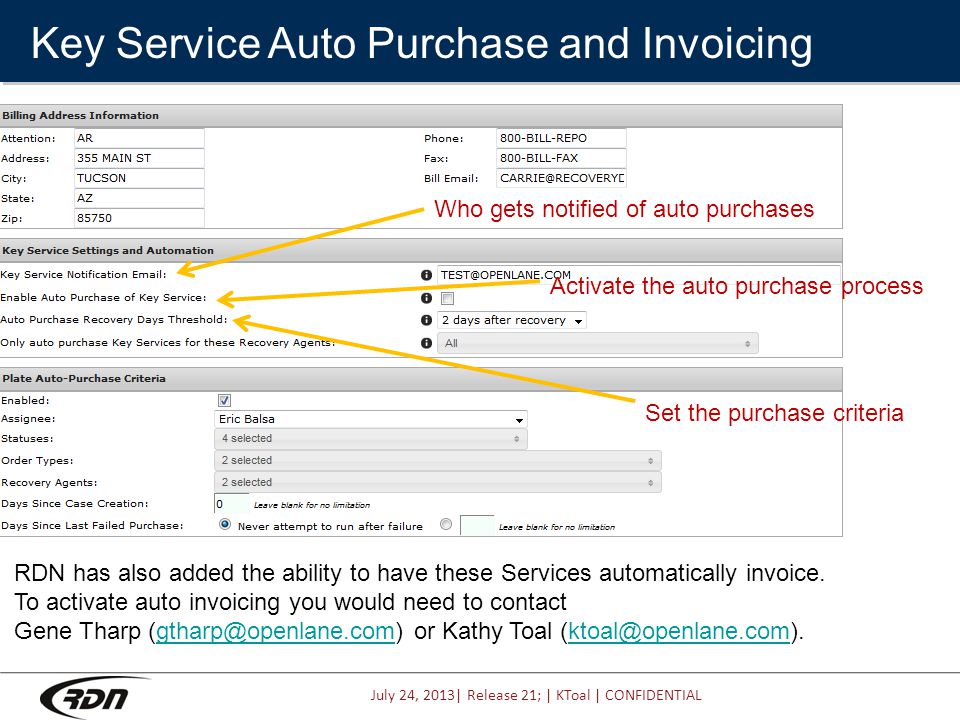Uncheck the Plate Auto-Purchase Enabled checkbox
Screen dimensions: 960x720
(x=224, y=400)
